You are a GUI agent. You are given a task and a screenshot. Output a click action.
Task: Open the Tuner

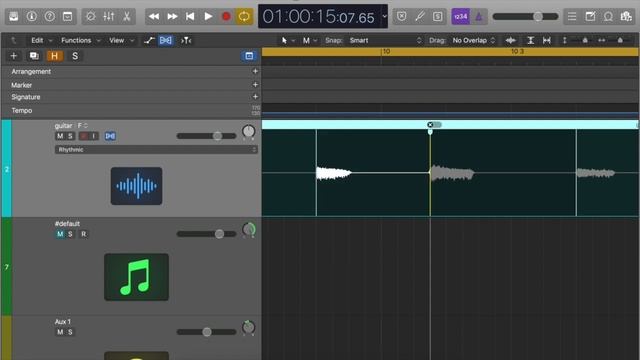pyautogui.click(x=420, y=17)
